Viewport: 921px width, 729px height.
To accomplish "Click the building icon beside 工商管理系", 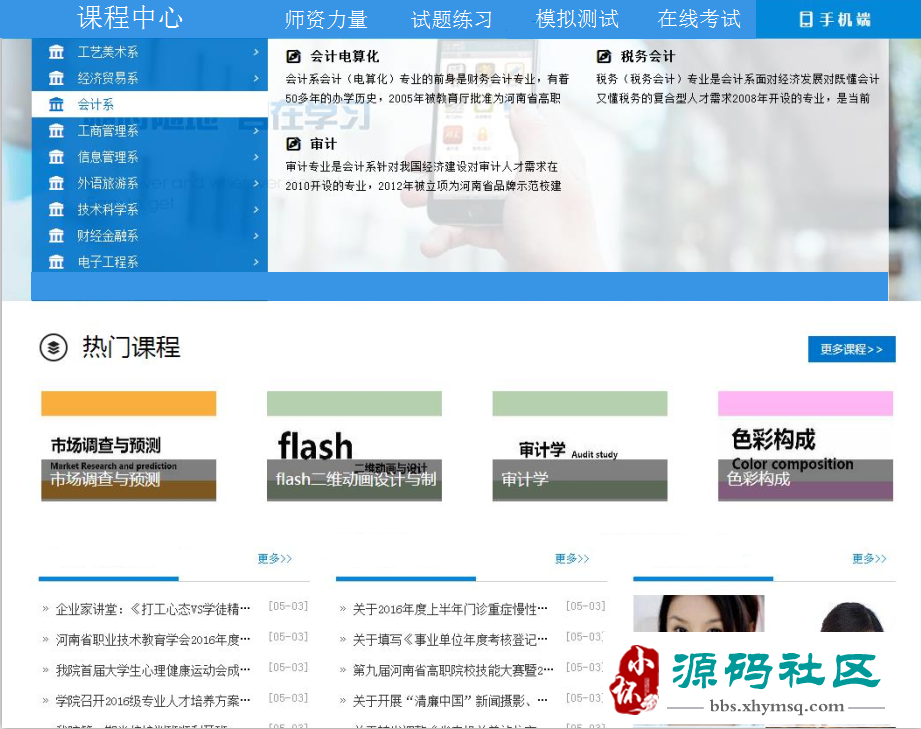I will tap(56, 130).
